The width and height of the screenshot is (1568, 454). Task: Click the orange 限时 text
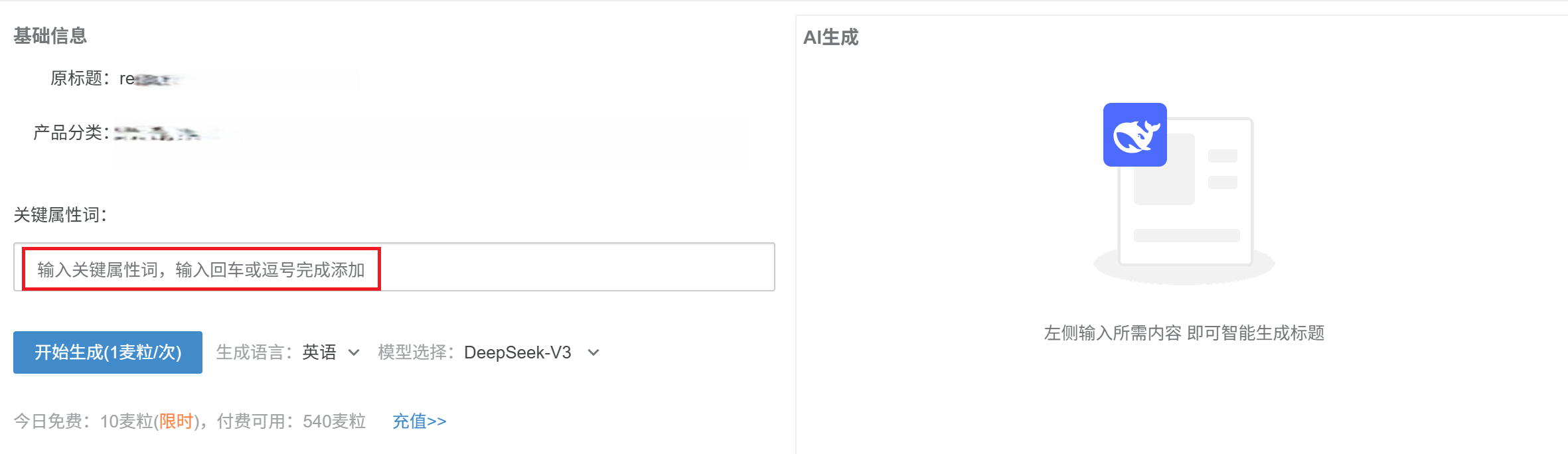(176, 421)
